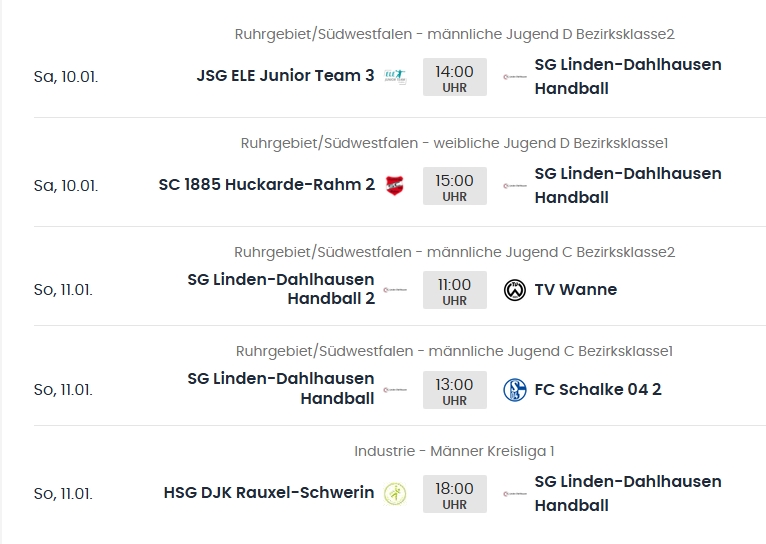Open the 14:00 UHR match details
The width and height of the screenshot is (766, 544).
click(x=455, y=77)
